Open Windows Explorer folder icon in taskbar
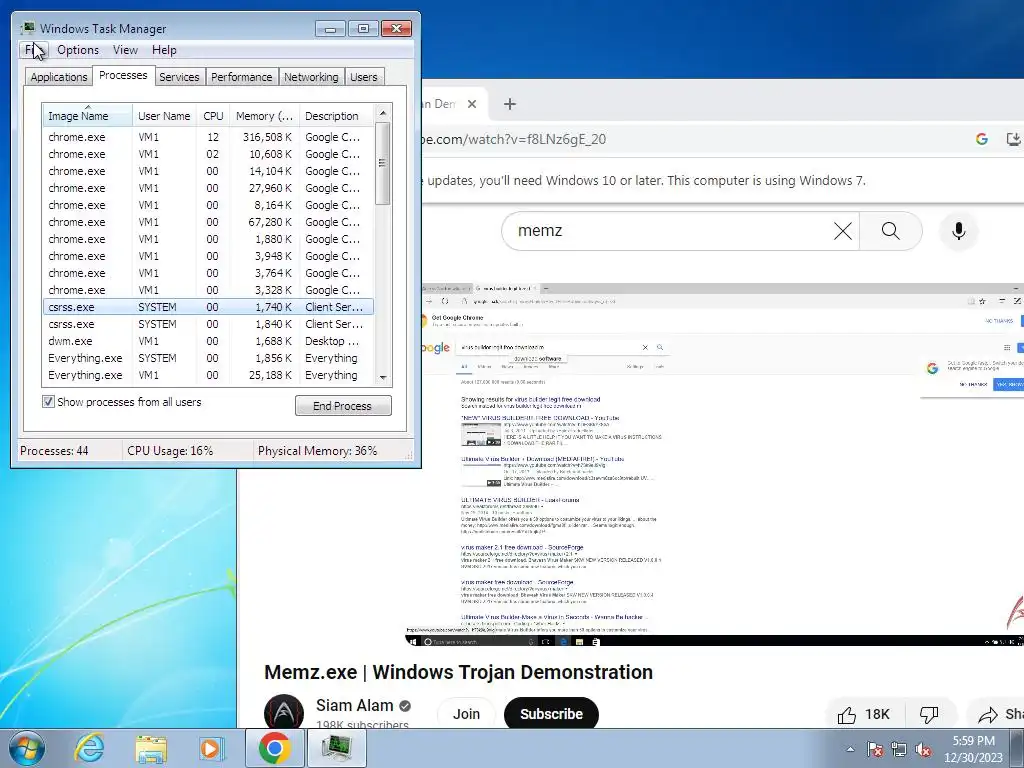This screenshot has height=768, width=1024. (x=150, y=748)
